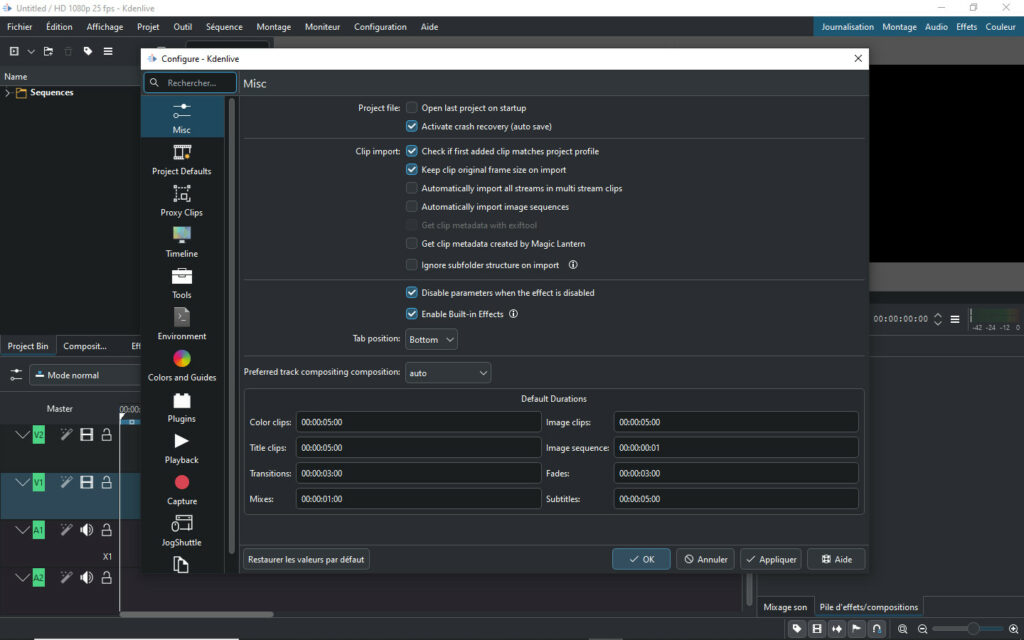The image size is (1024, 640).
Task: Open the Colors and Guides category
Action: click(182, 366)
